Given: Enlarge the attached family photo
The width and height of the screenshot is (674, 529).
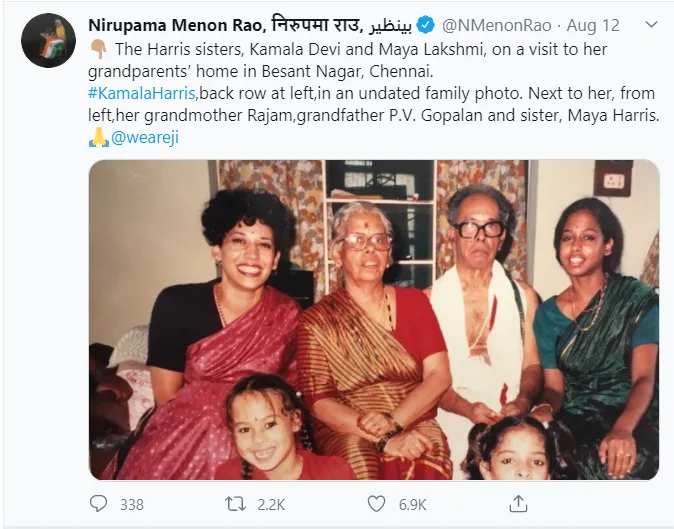Looking at the screenshot, I should (x=373, y=320).
